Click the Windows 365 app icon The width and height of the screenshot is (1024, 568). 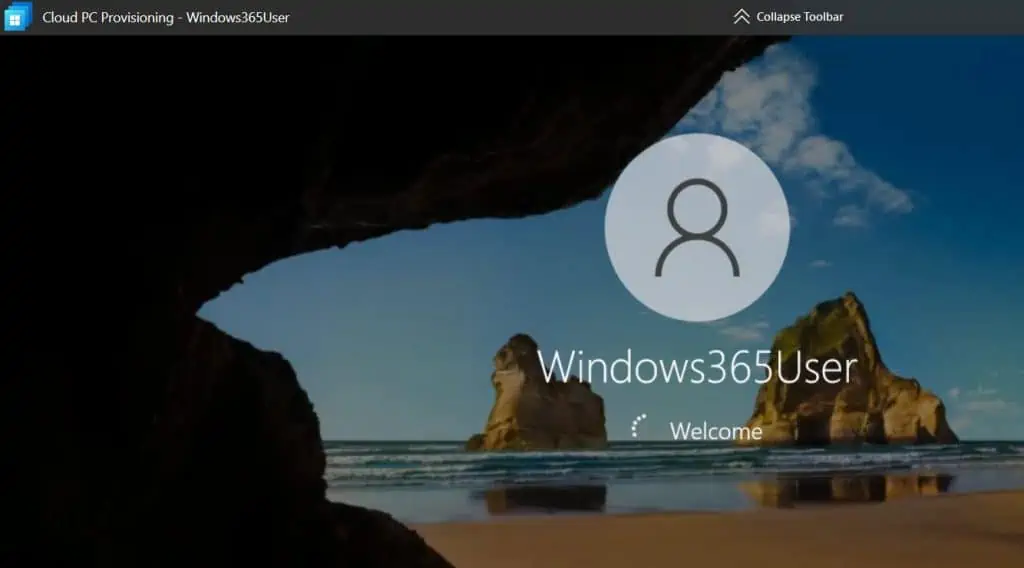17,16
